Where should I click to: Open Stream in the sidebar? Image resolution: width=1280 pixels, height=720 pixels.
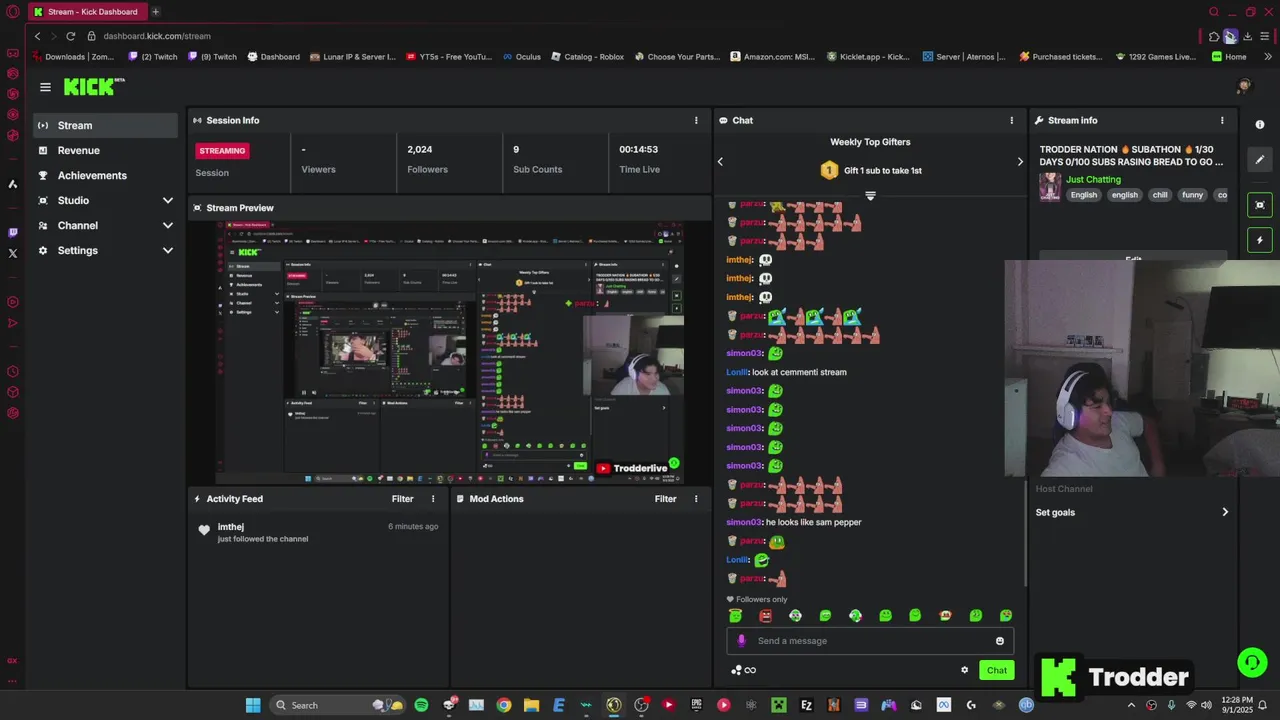click(x=105, y=125)
